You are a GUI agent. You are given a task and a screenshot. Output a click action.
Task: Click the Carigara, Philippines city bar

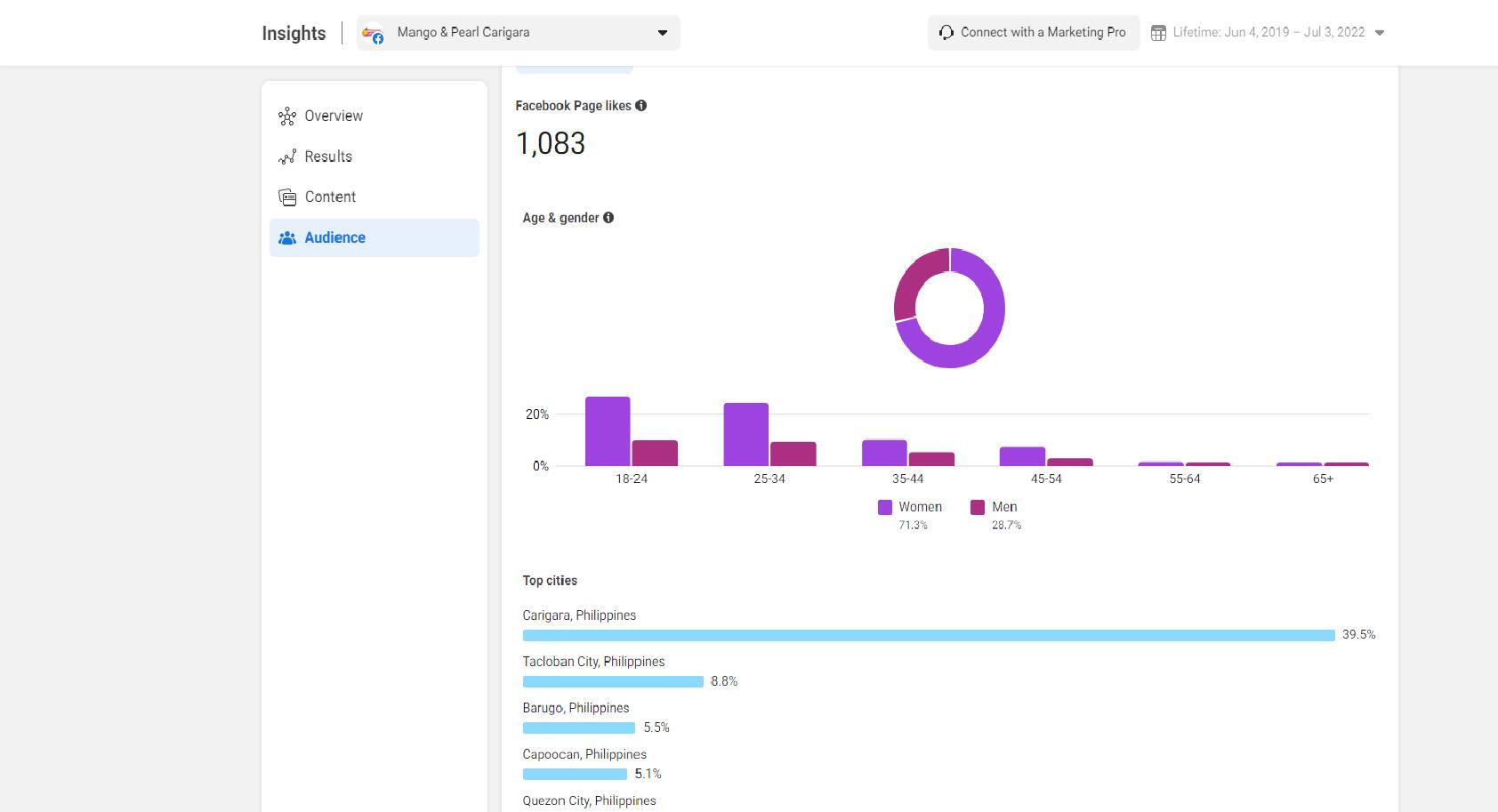pos(929,635)
